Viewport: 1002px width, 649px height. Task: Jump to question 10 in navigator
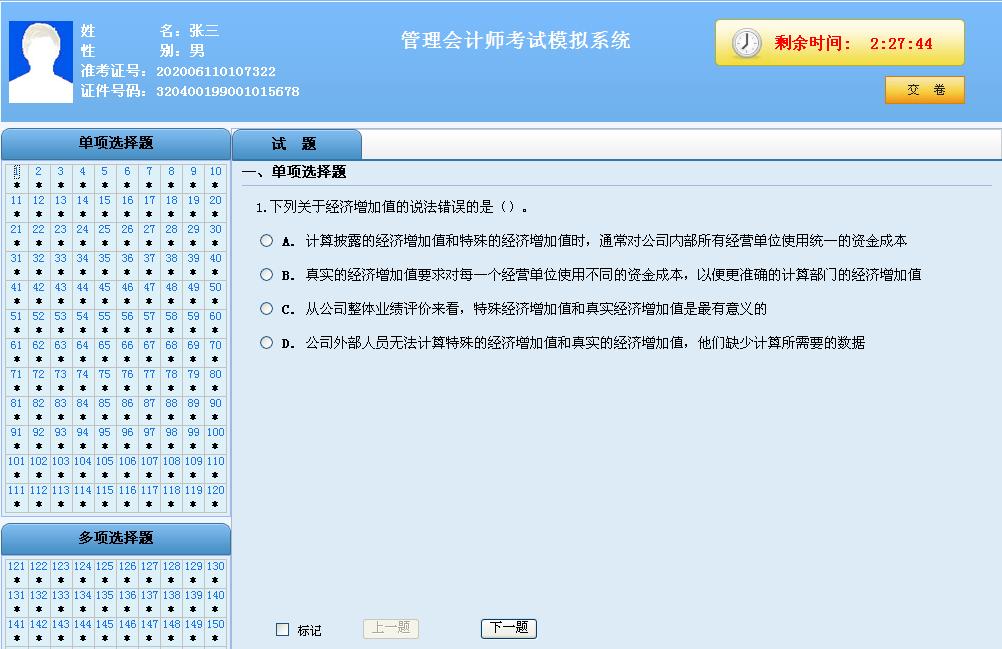[x=215, y=172]
